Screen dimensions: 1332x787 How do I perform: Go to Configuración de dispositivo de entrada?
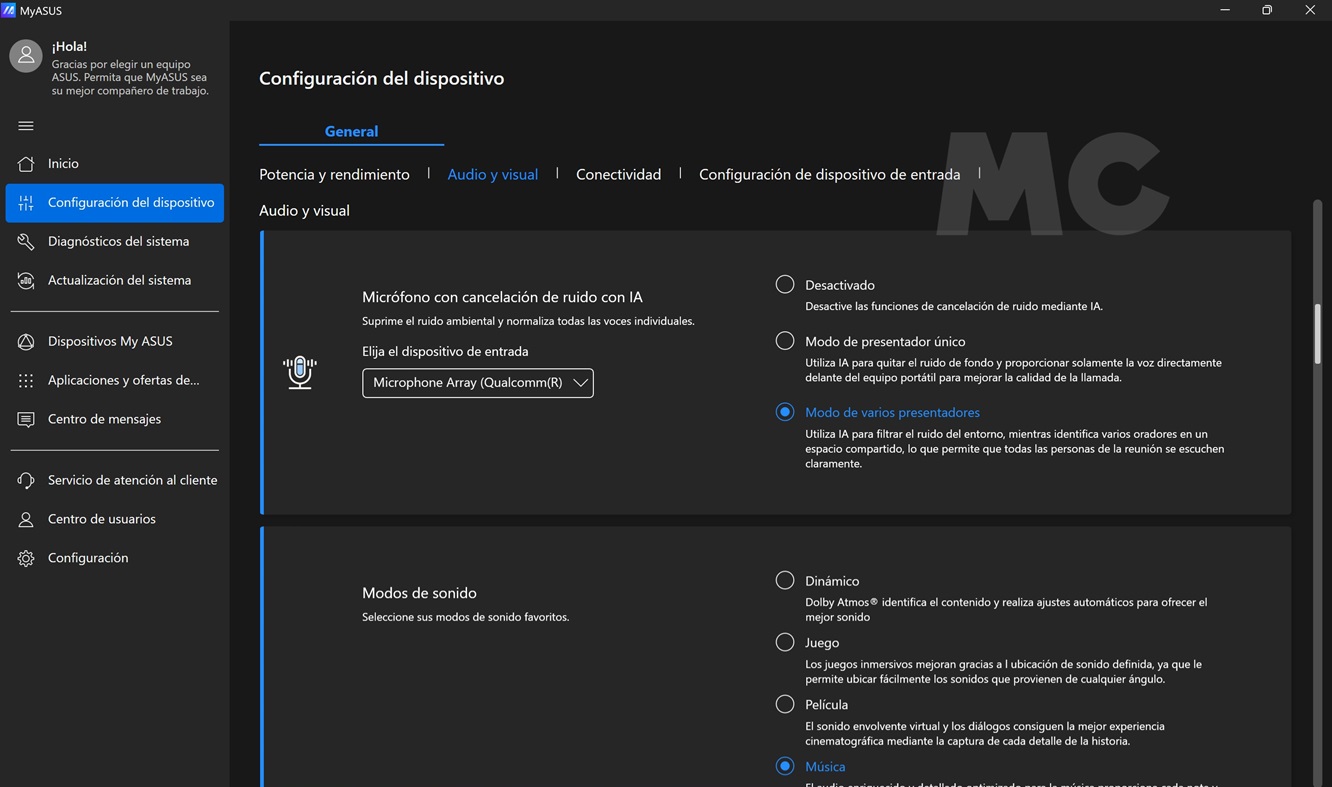[x=829, y=175]
